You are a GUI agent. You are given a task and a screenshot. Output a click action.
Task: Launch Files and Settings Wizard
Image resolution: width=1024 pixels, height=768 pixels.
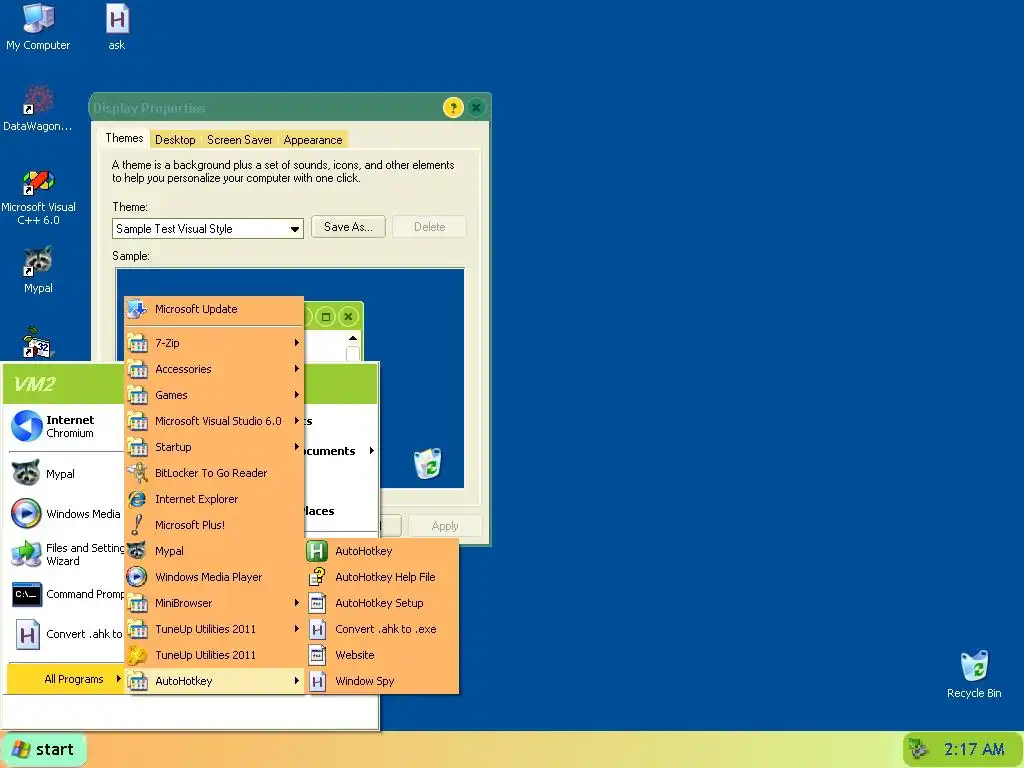click(65, 554)
